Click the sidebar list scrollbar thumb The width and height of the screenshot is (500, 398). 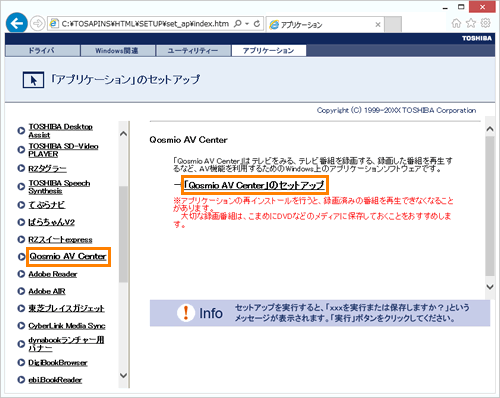pyautogui.click(x=123, y=234)
